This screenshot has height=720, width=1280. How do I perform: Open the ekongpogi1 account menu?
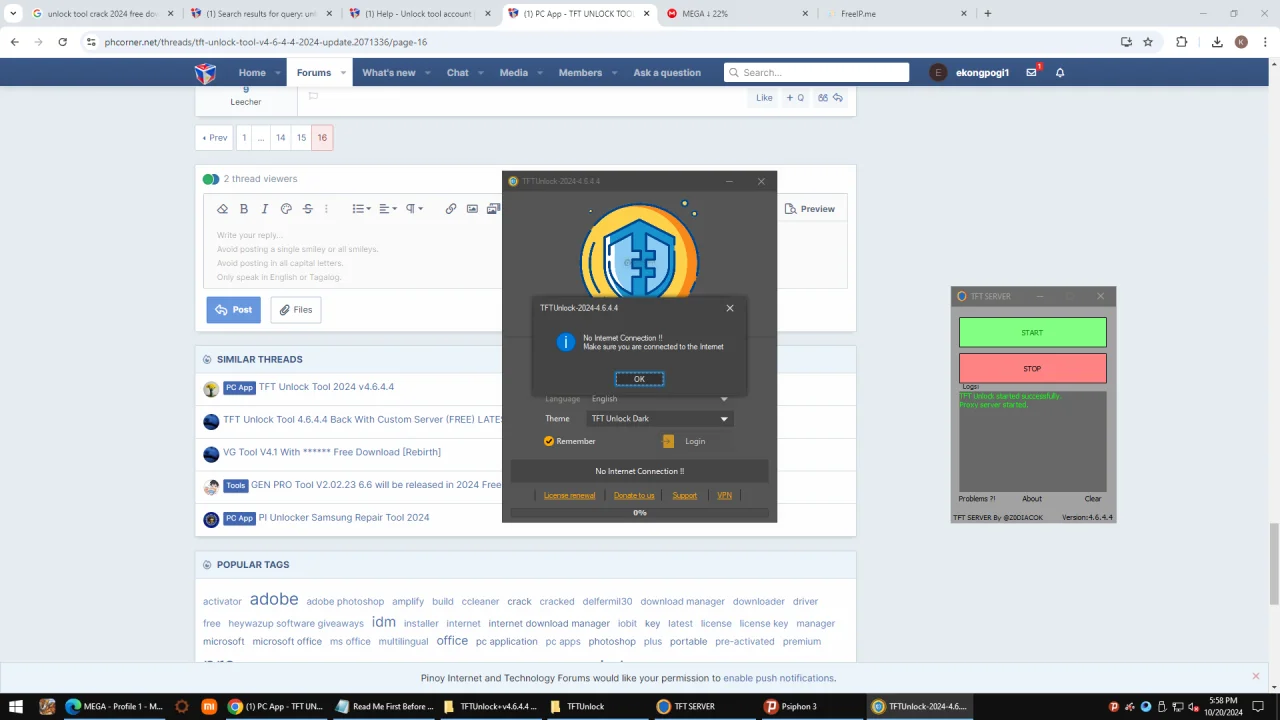[x=970, y=72]
